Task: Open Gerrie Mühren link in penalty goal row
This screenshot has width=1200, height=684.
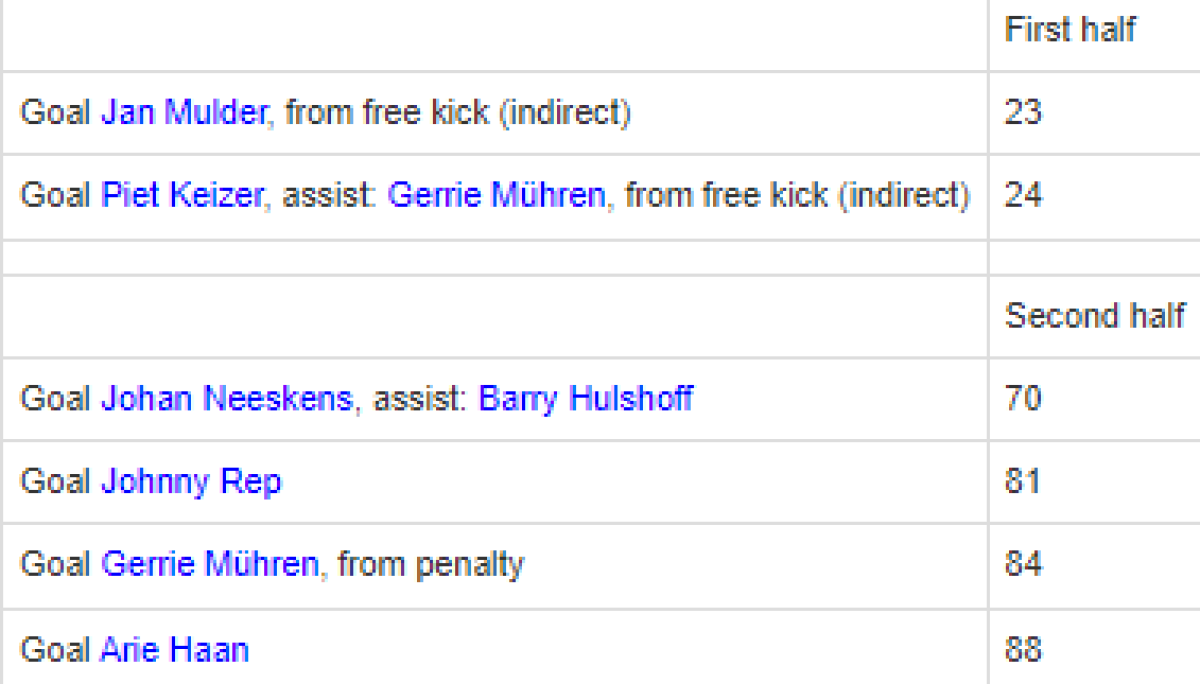Action: [x=210, y=565]
